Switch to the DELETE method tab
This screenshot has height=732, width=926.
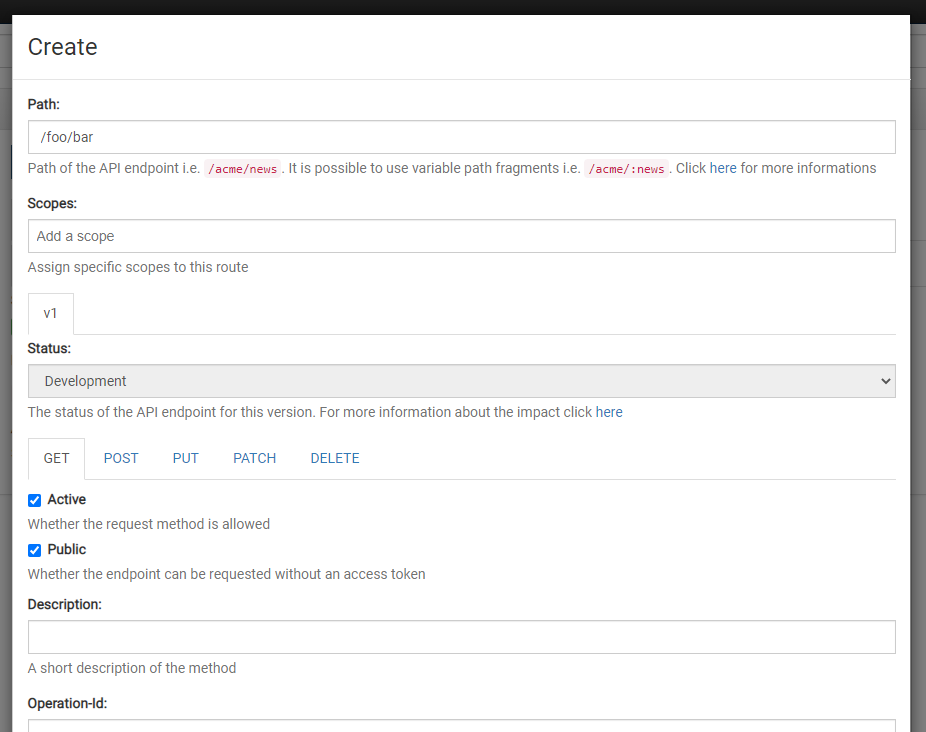coord(335,458)
